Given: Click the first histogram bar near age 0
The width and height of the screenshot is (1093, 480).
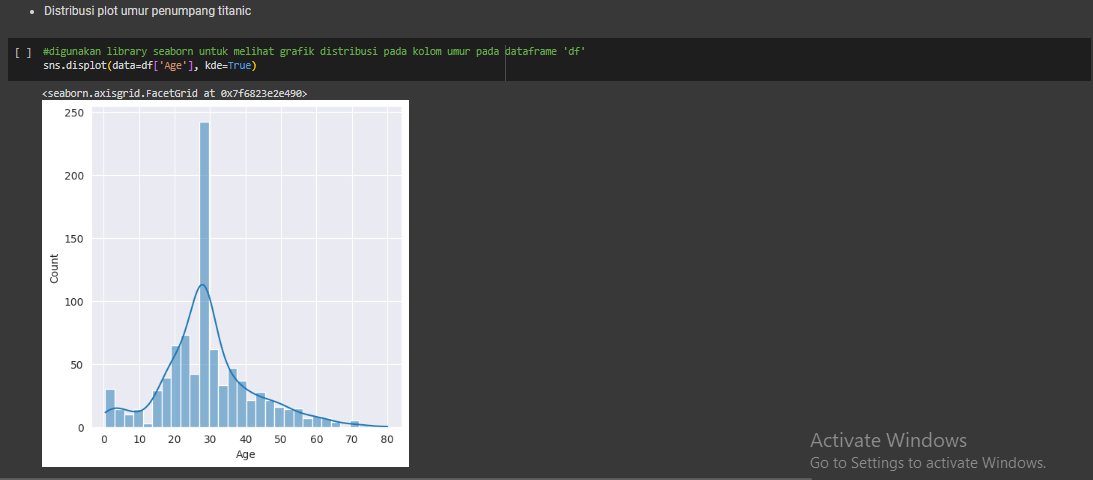Looking at the screenshot, I should tap(110, 408).
